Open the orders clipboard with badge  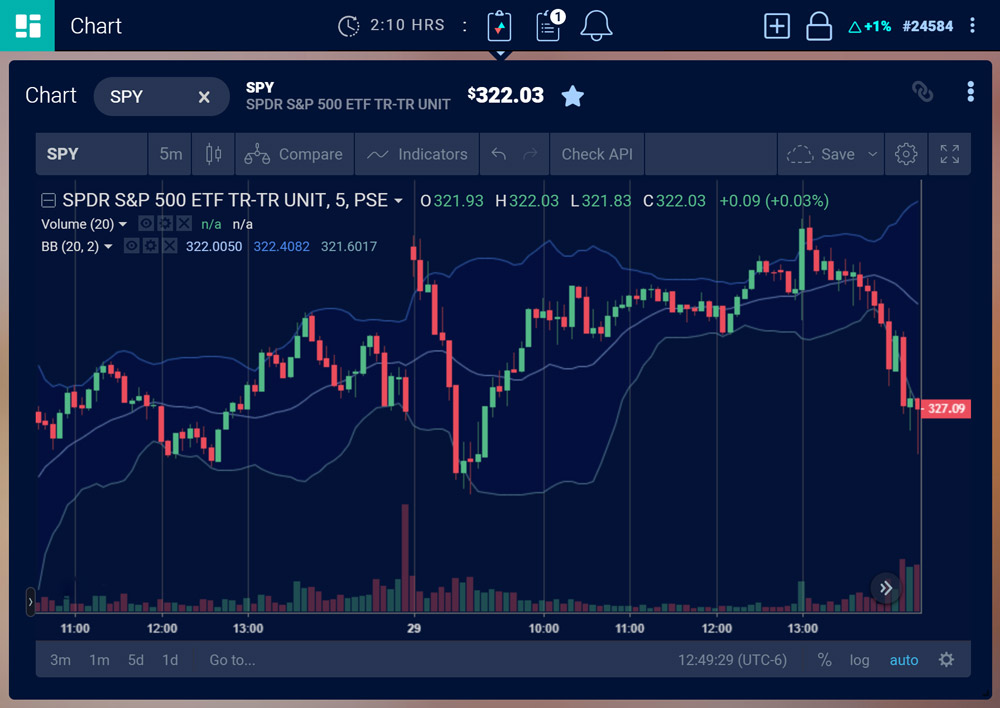pyautogui.click(x=550, y=26)
